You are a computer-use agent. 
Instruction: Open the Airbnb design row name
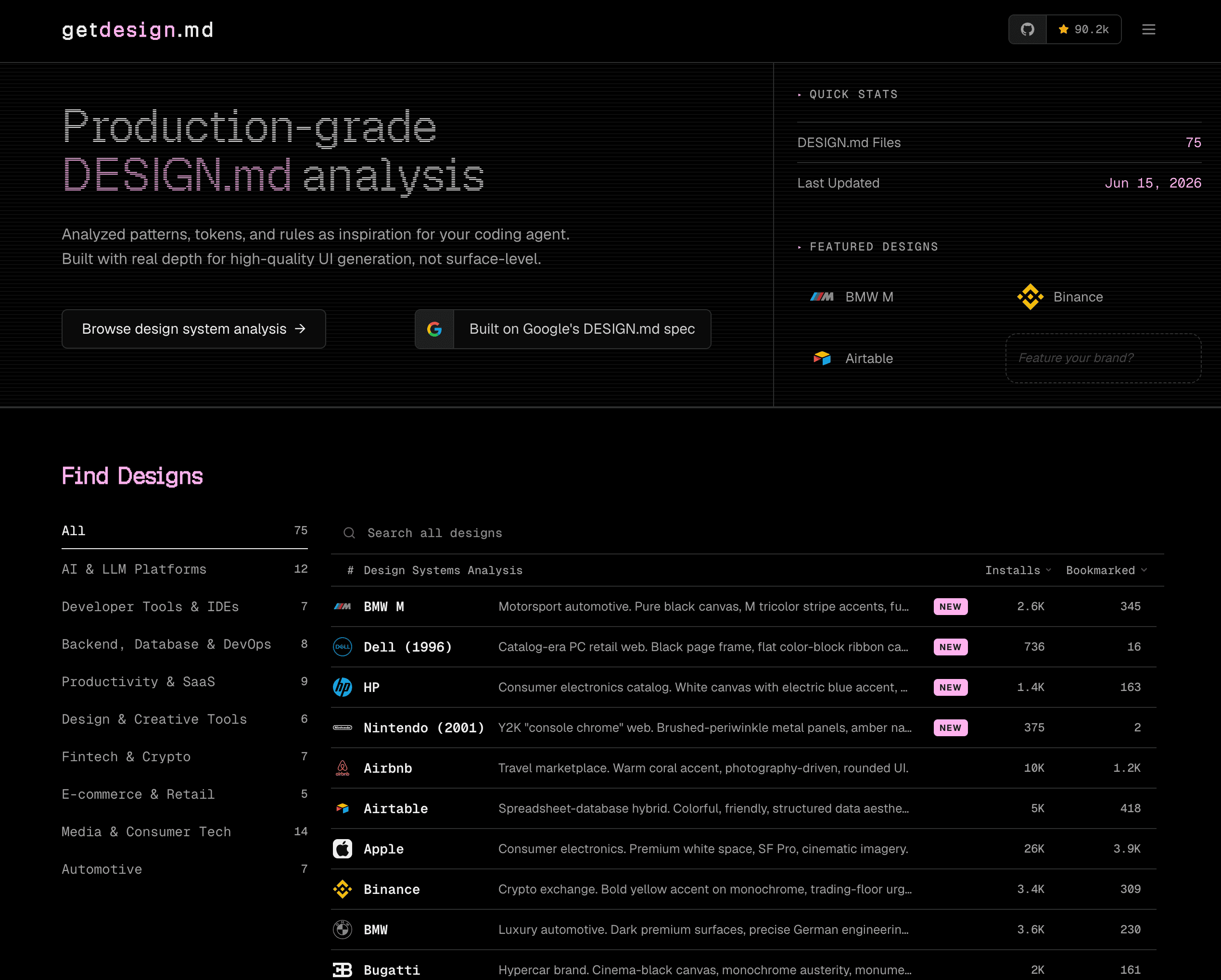388,768
